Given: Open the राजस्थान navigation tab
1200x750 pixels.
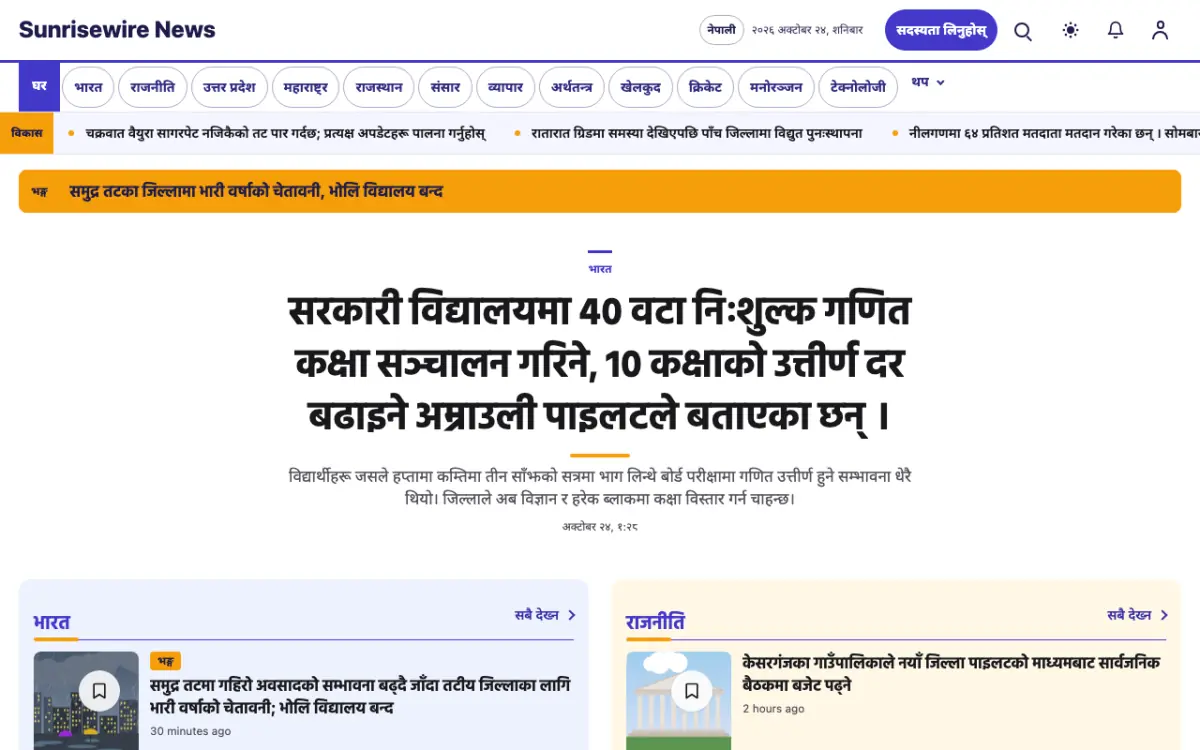Looking at the screenshot, I should pyautogui.click(x=379, y=87).
